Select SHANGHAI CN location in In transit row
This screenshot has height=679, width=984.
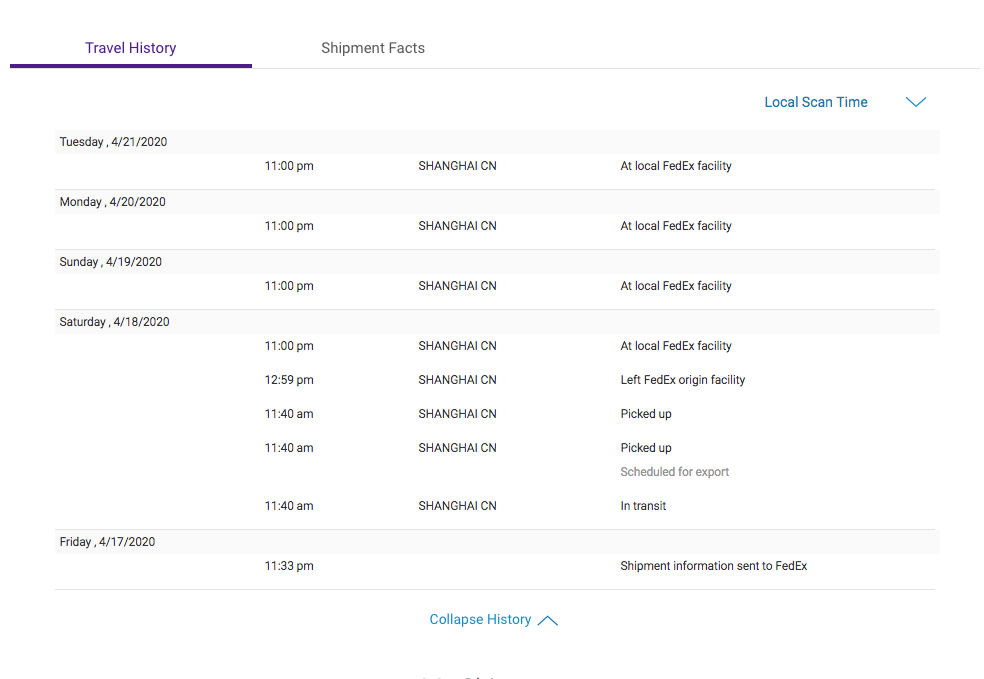(x=457, y=506)
